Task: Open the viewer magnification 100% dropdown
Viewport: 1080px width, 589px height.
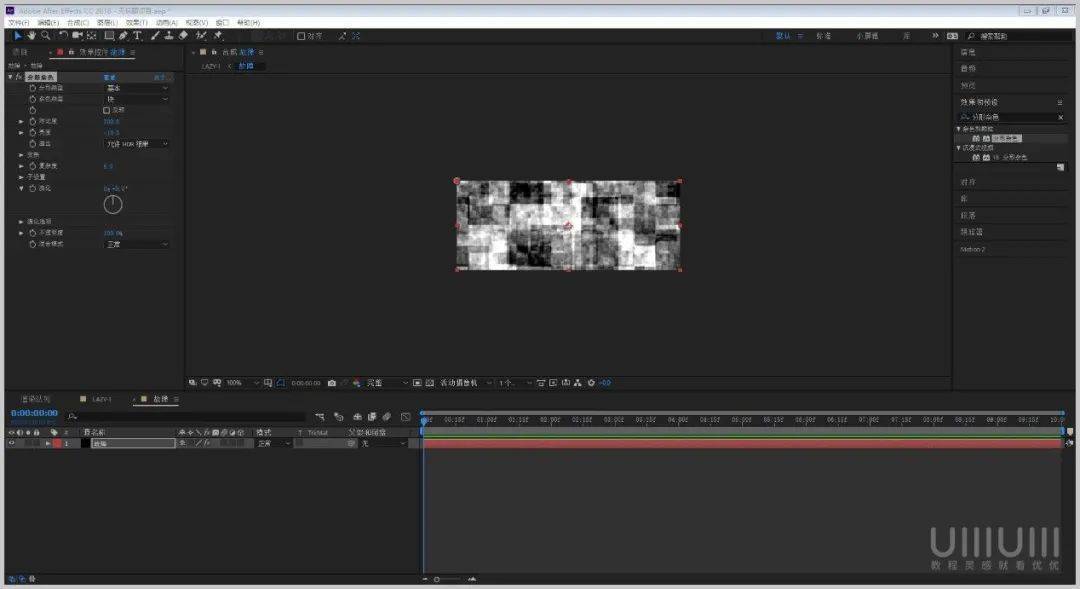Action: click(x=242, y=383)
